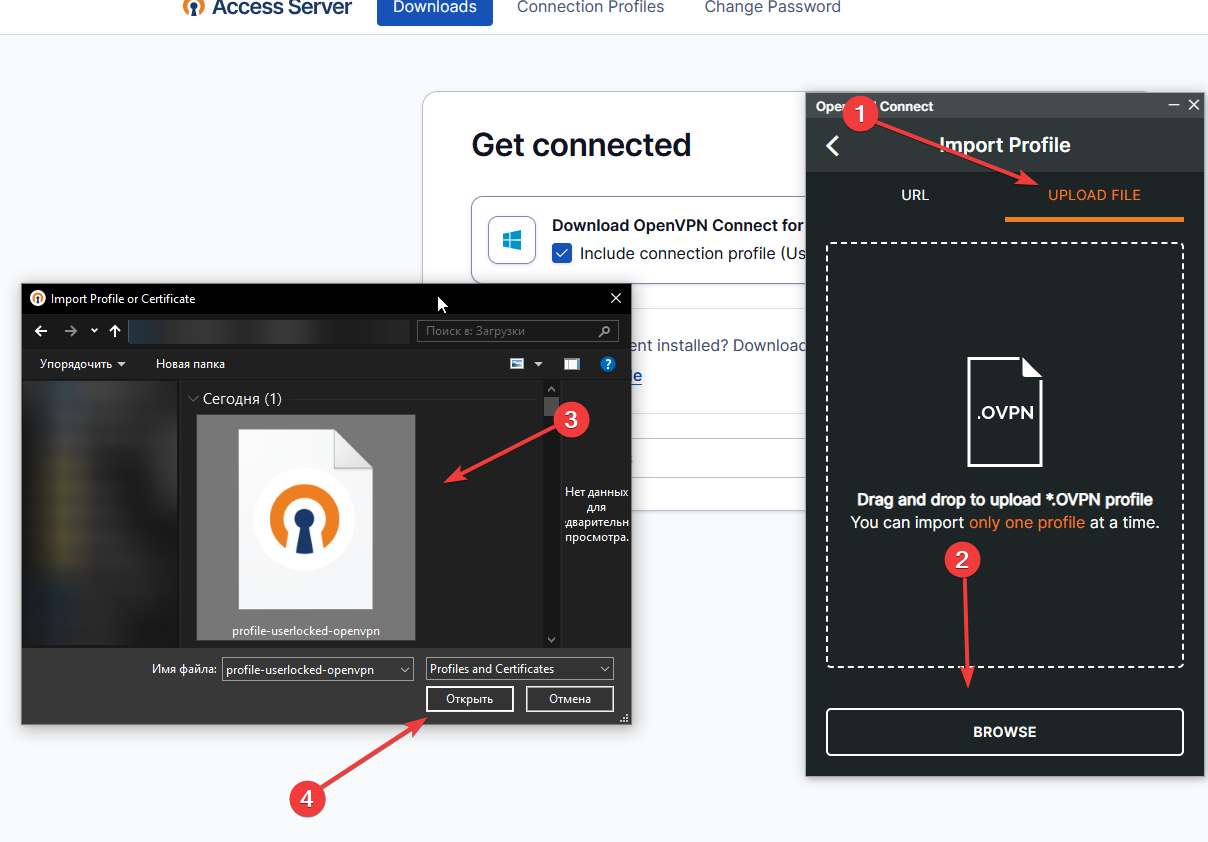Click the blurred address bar in file dialog

point(268,331)
